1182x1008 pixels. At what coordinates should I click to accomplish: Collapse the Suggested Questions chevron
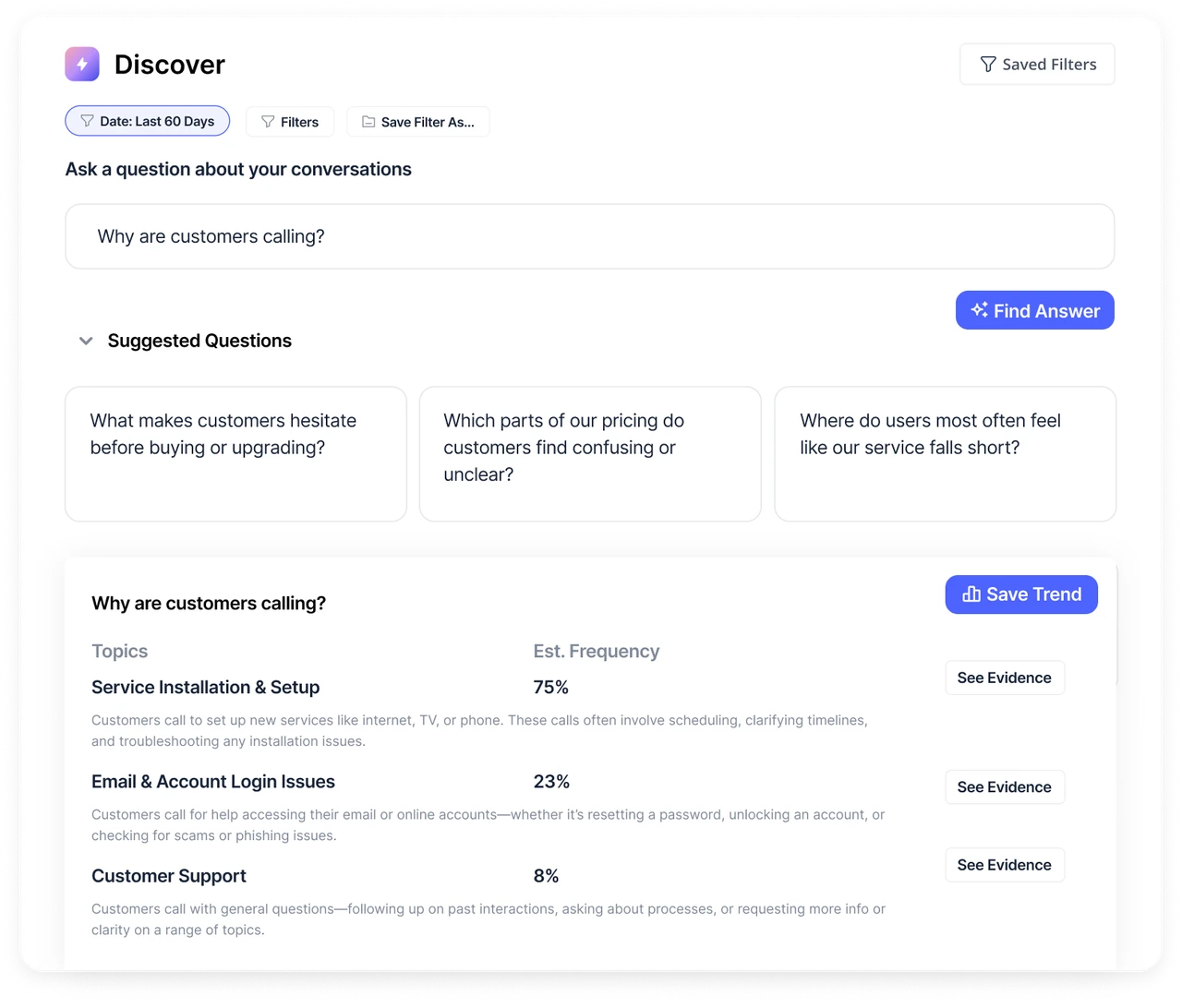pos(86,341)
